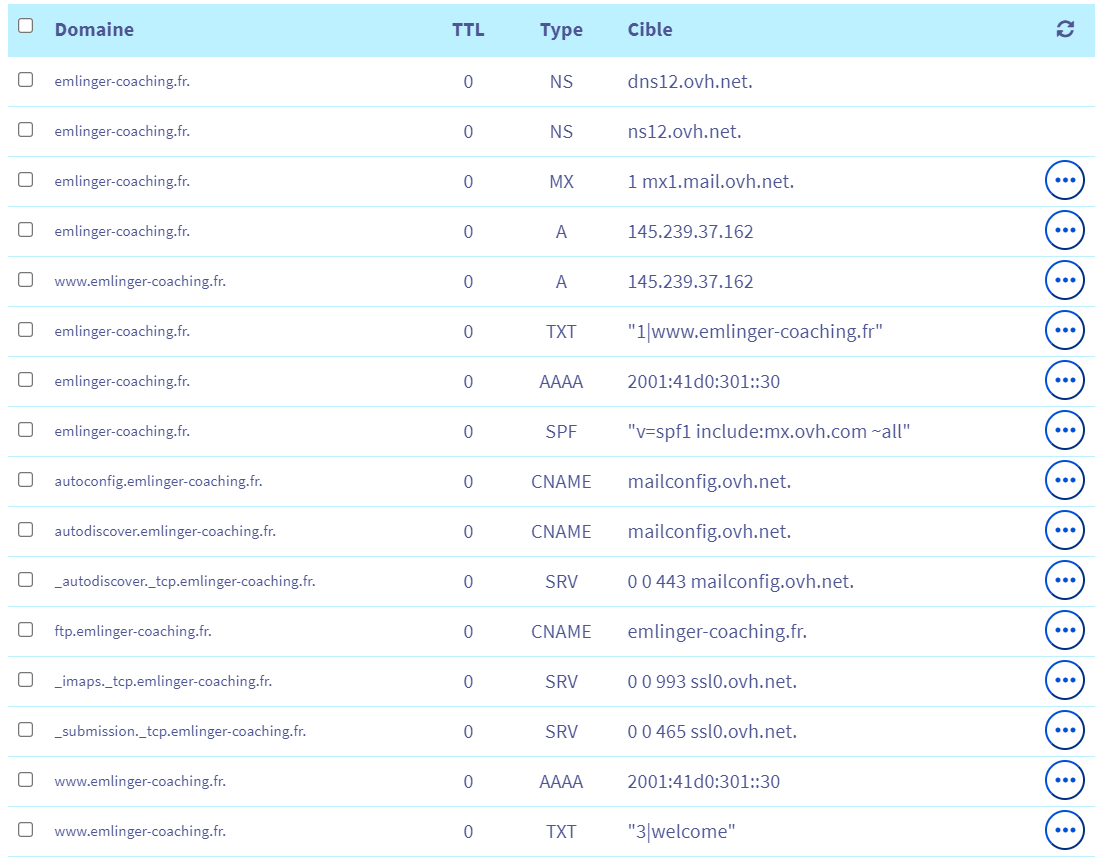Viewport: 1110px width, 862px height.
Task: Select all records with header checkbox
Action: click(26, 26)
